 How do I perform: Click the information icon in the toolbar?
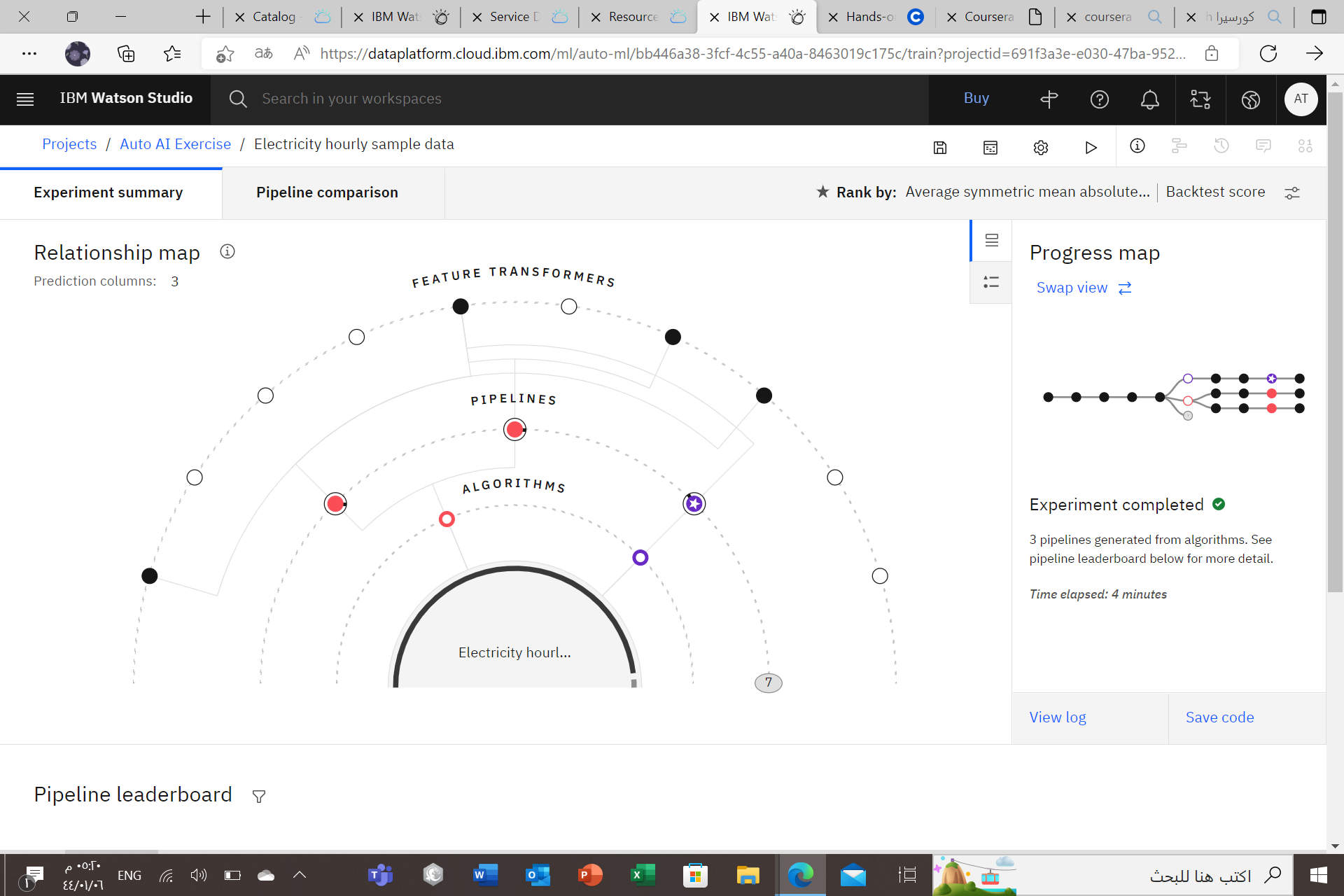pyautogui.click(x=1137, y=146)
